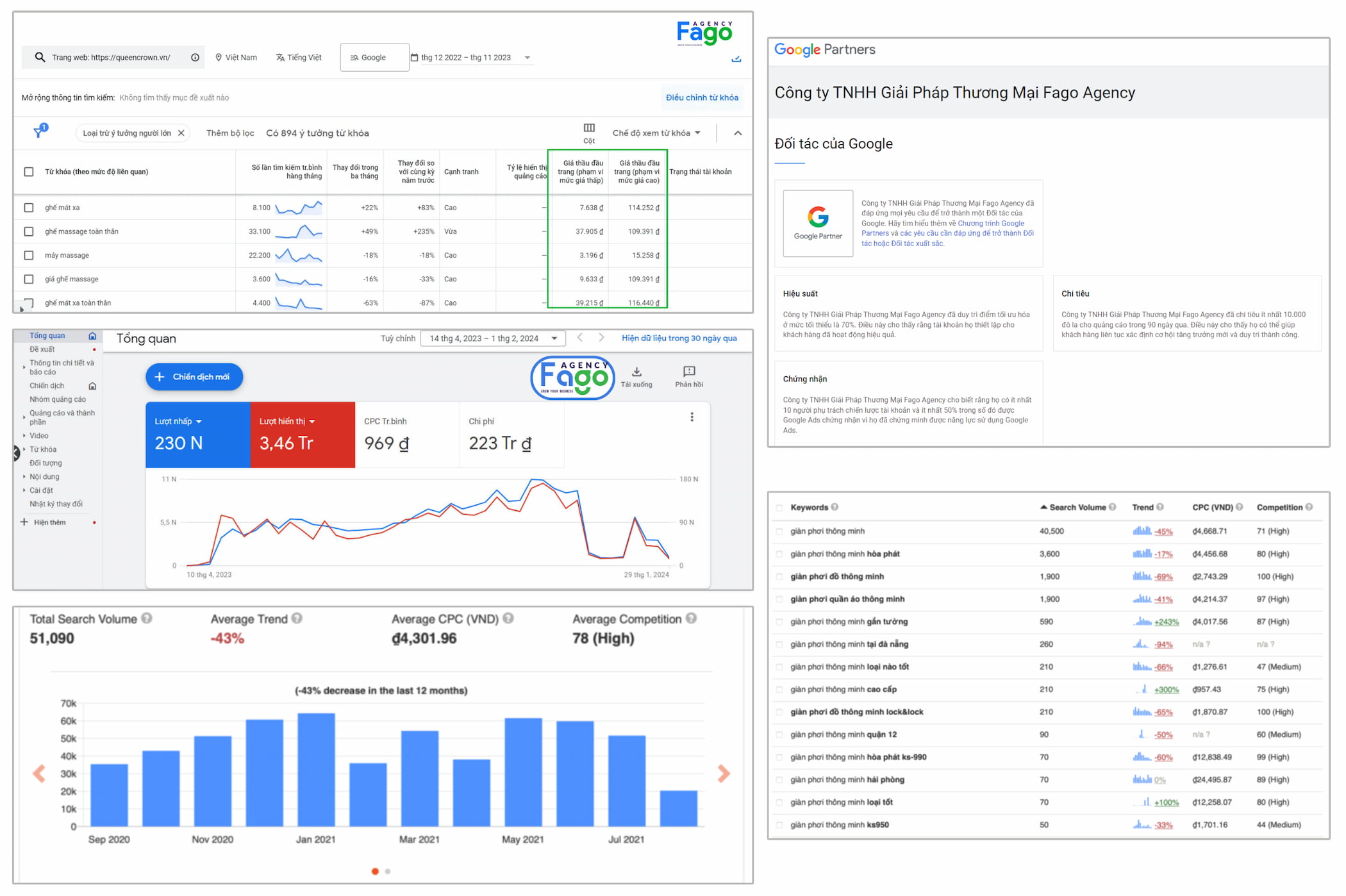The width and height of the screenshot is (1346, 896).
Task: Click help icon next to Average Trend
Action: [297, 618]
